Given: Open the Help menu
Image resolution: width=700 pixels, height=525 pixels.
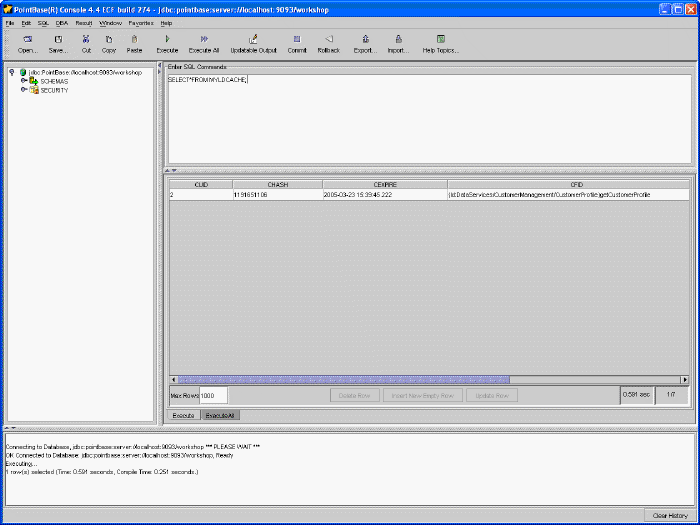Looking at the screenshot, I should 167,23.
